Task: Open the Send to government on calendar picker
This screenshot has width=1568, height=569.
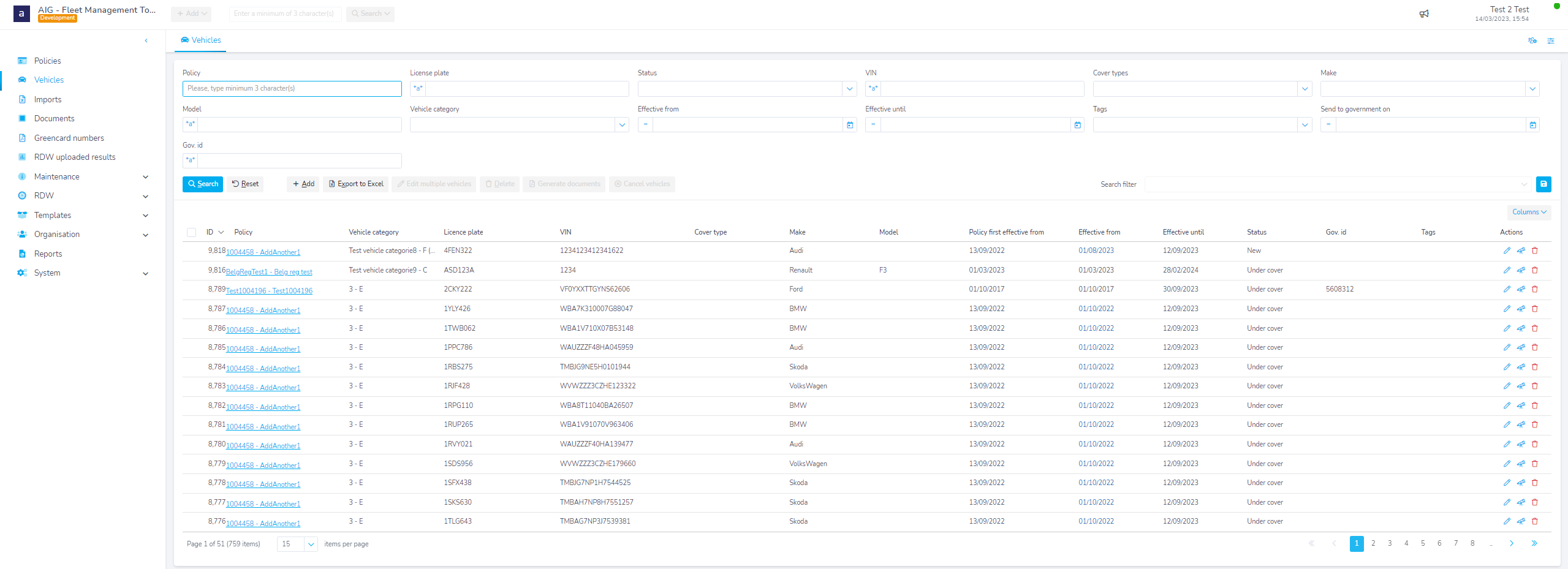Action: pos(1532,125)
